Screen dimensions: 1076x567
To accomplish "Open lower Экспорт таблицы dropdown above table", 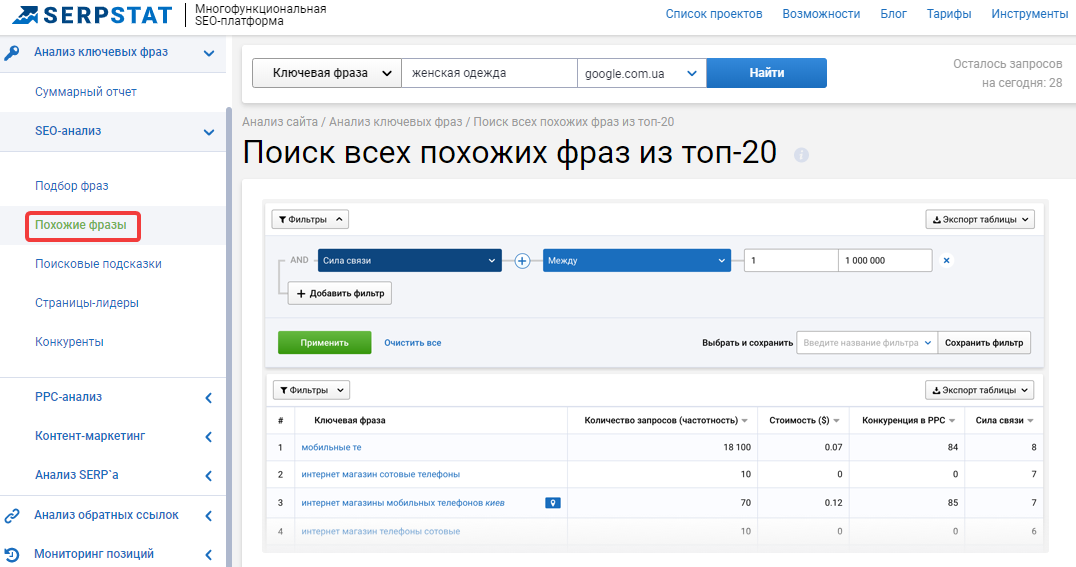I will 979,391.
